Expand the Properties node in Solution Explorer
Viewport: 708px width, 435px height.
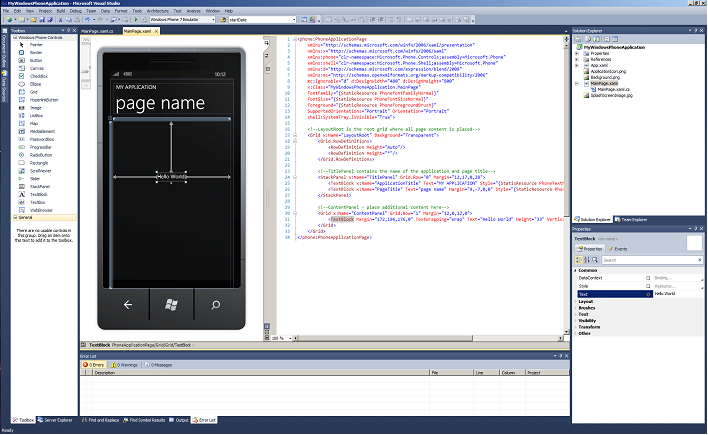[x=577, y=53]
